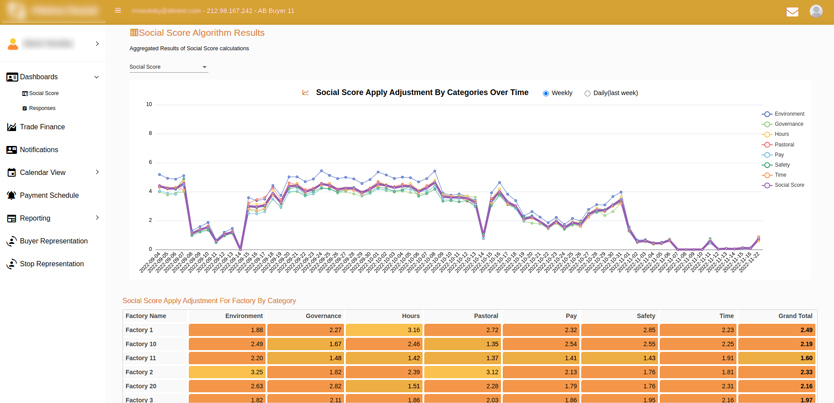Click the Buyer Representation icon
The width and height of the screenshot is (834, 403).
coord(12,241)
